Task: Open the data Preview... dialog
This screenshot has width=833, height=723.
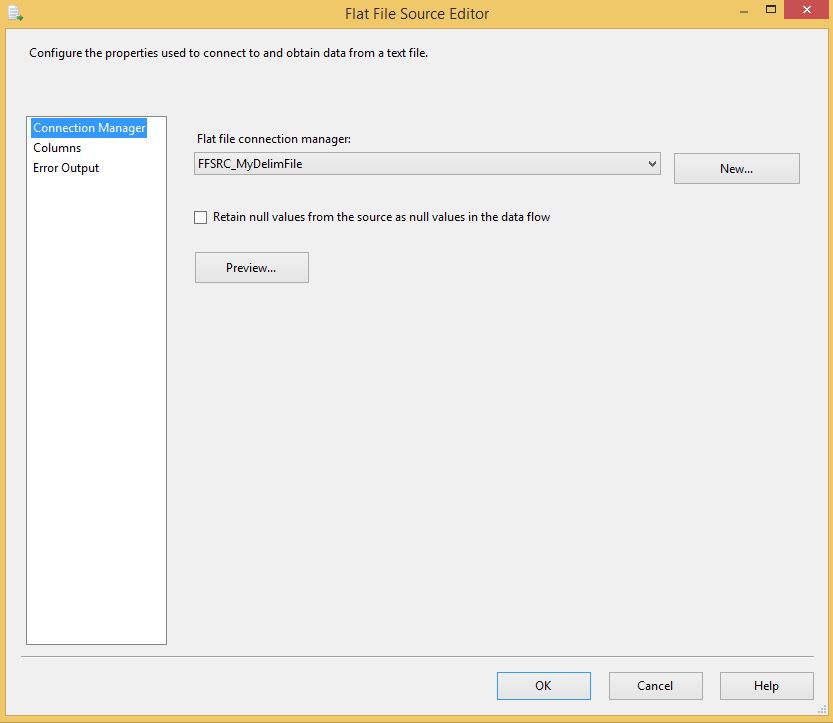Action: 251,267
